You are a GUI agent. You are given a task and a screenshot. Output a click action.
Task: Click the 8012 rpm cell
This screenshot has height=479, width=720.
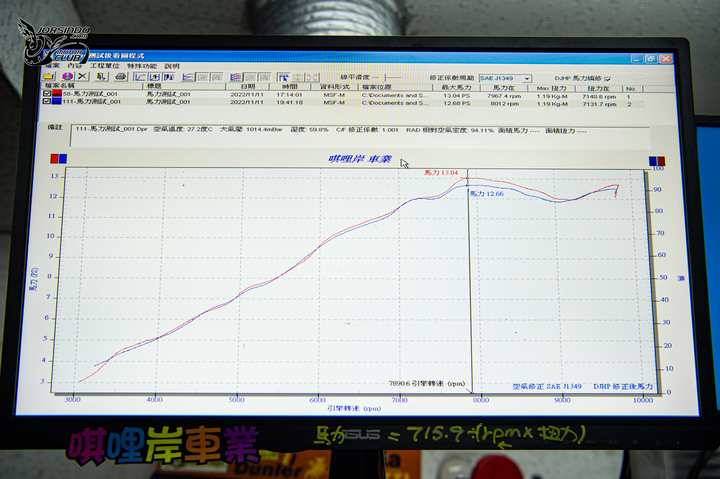click(x=504, y=104)
